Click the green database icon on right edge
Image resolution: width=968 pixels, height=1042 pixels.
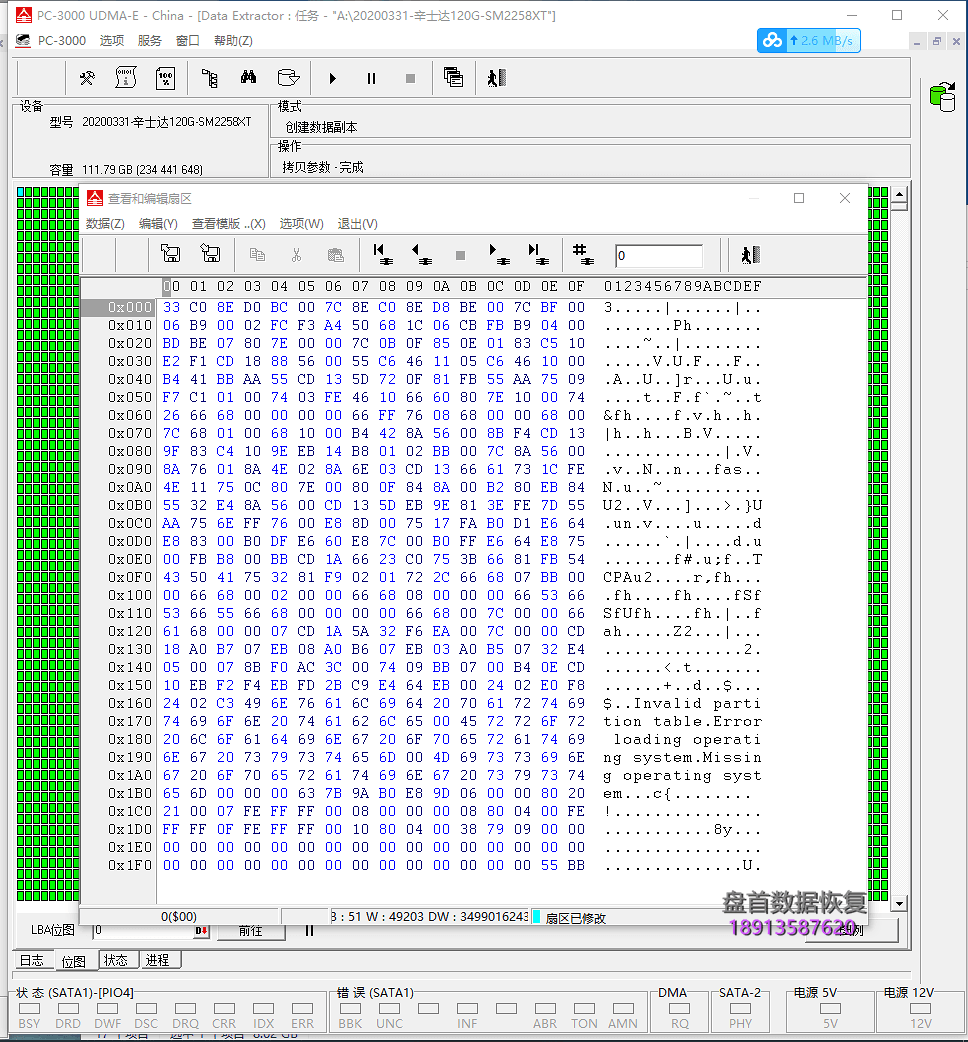[x=943, y=96]
